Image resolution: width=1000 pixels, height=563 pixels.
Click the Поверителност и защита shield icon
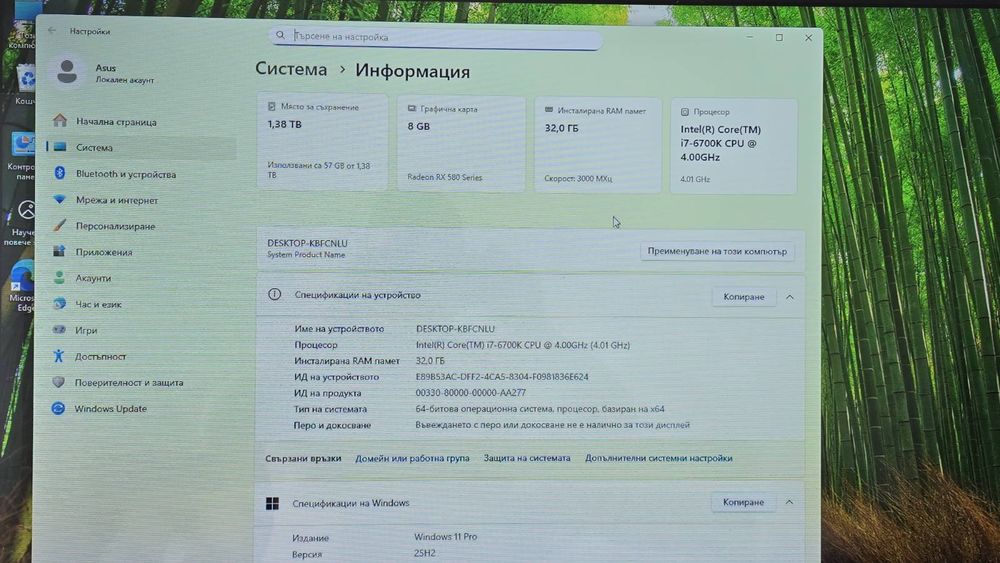(x=59, y=382)
